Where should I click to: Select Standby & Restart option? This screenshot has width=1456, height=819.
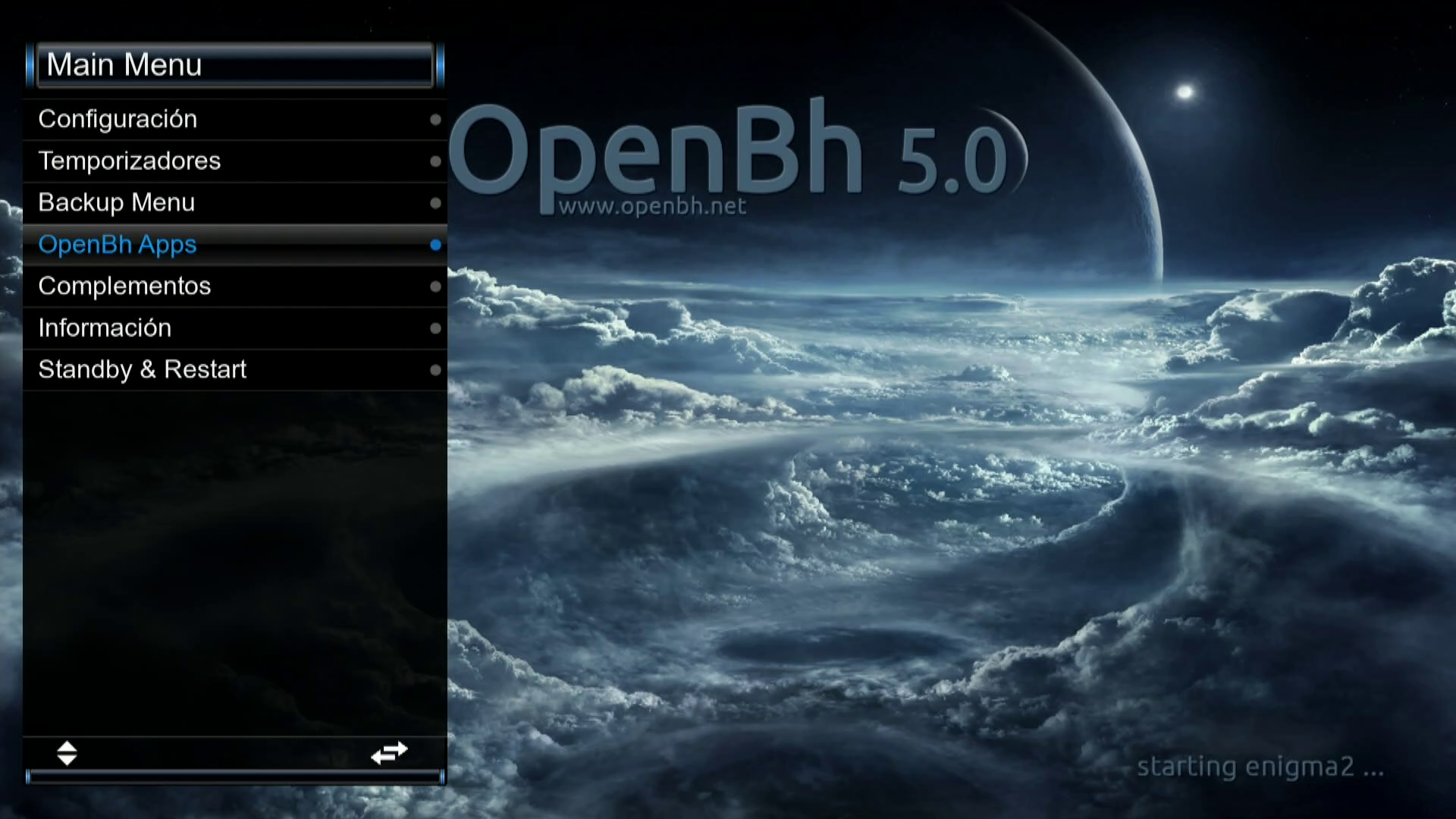tap(142, 369)
